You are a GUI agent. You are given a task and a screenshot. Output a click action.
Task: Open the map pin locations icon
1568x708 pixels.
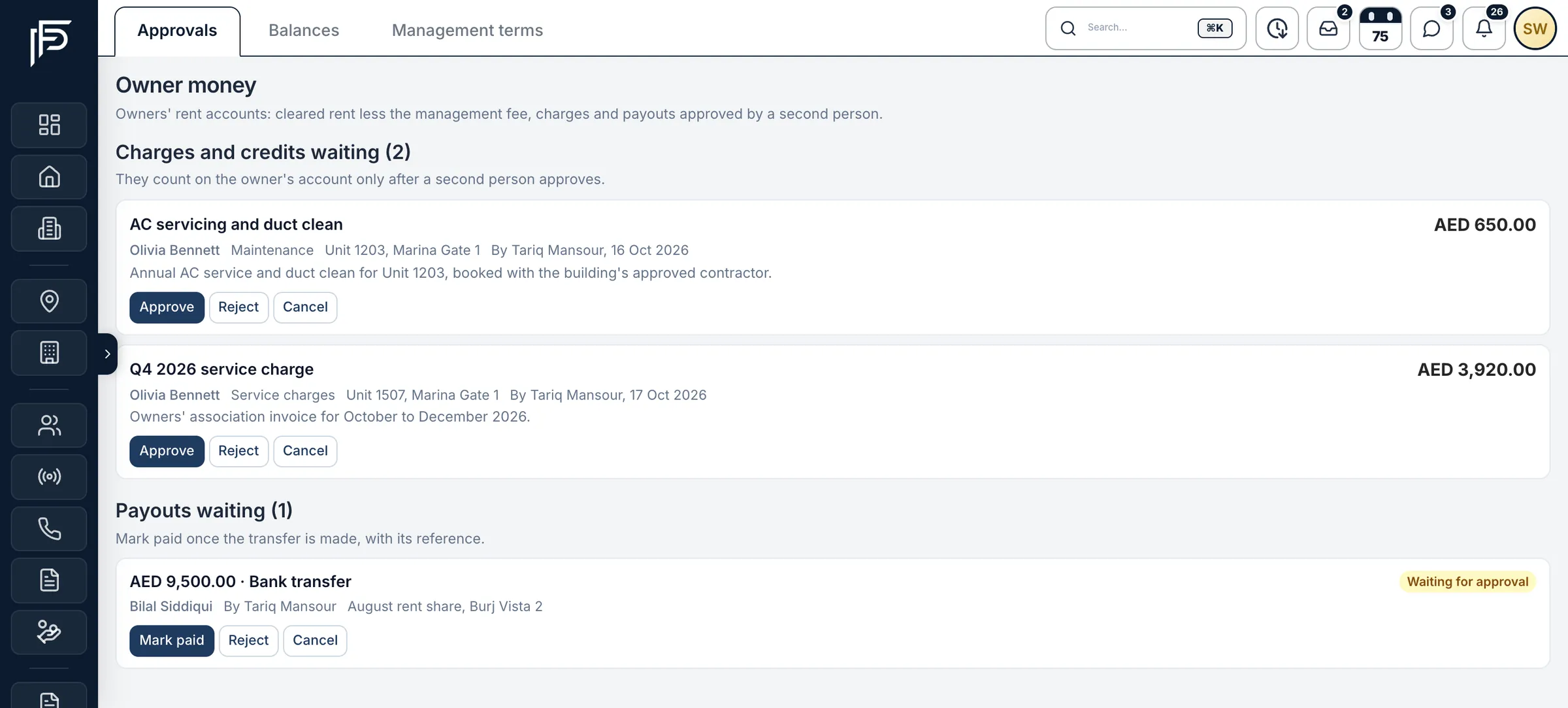49,301
